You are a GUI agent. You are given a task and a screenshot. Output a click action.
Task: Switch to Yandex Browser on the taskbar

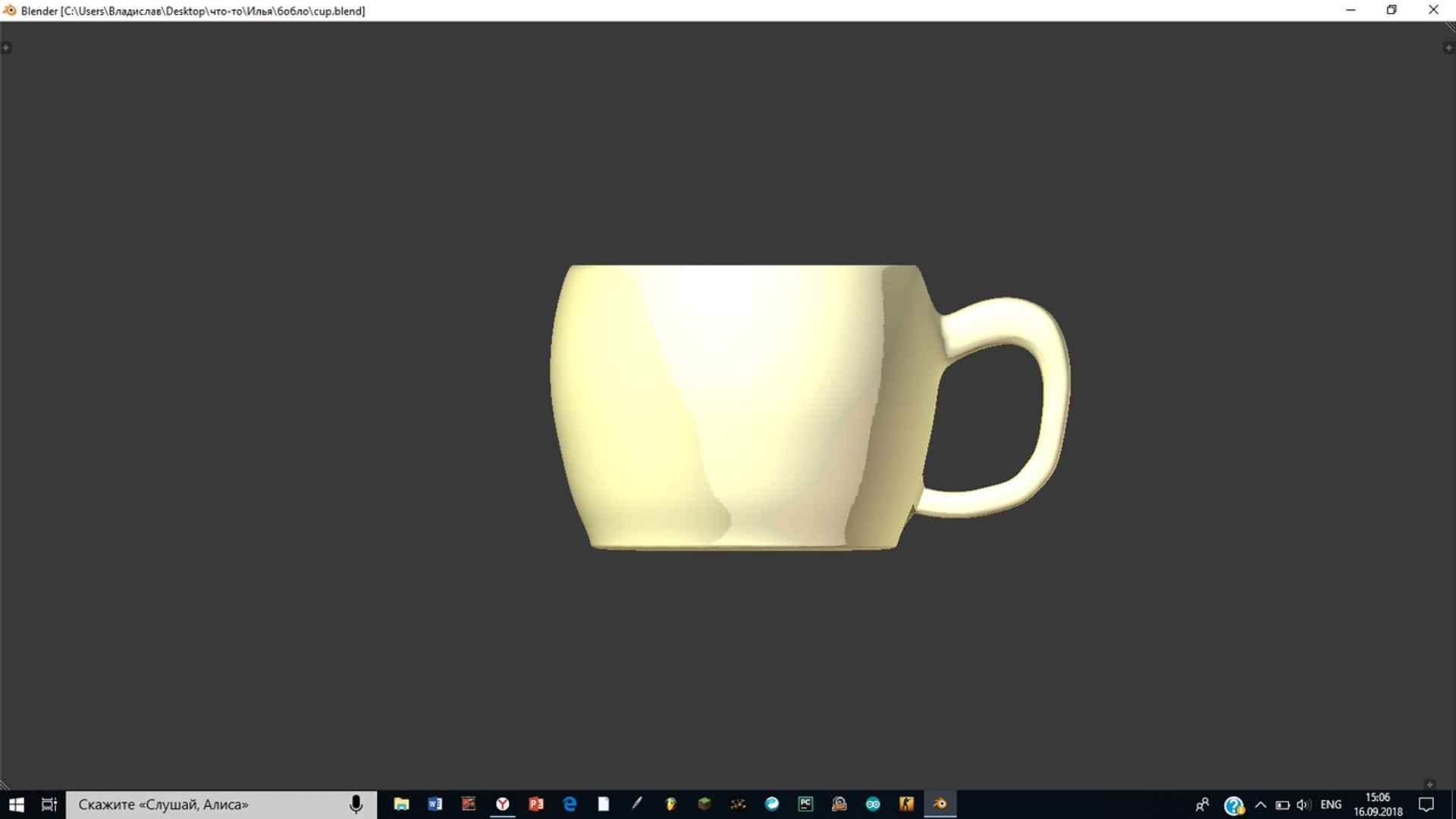click(502, 804)
